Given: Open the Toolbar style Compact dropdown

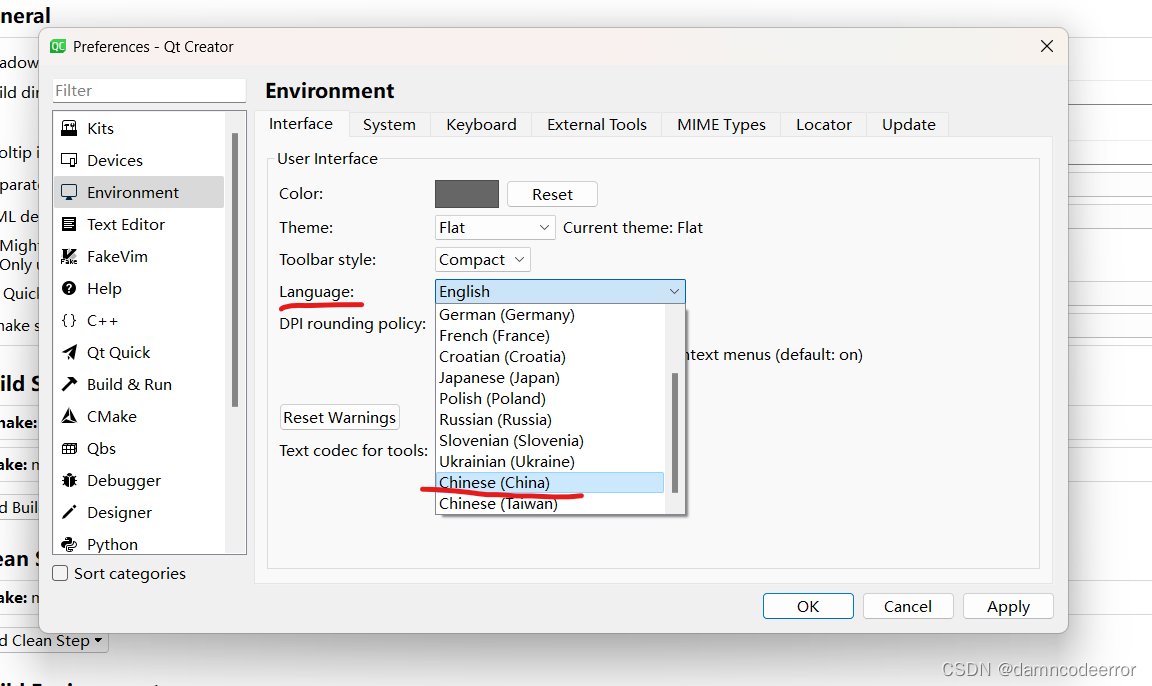Looking at the screenshot, I should 483,259.
